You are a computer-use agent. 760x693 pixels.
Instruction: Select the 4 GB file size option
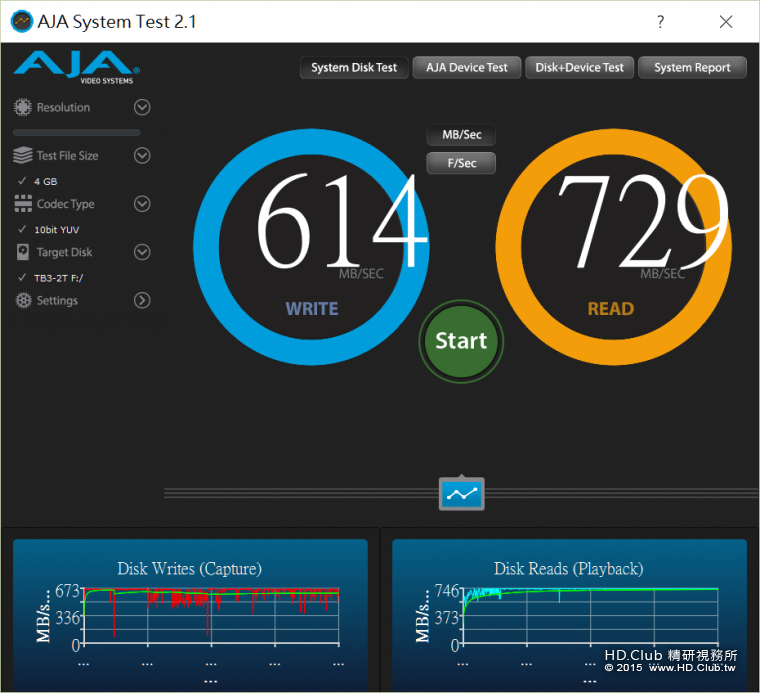45,181
